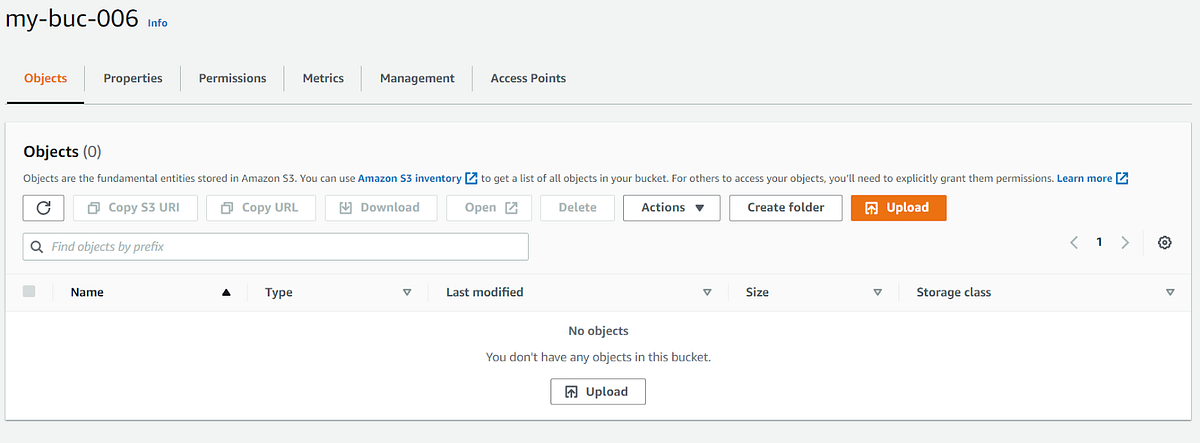Switch to the Properties tab
The width and height of the screenshot is (1200, 443).
tap(133, 78)
